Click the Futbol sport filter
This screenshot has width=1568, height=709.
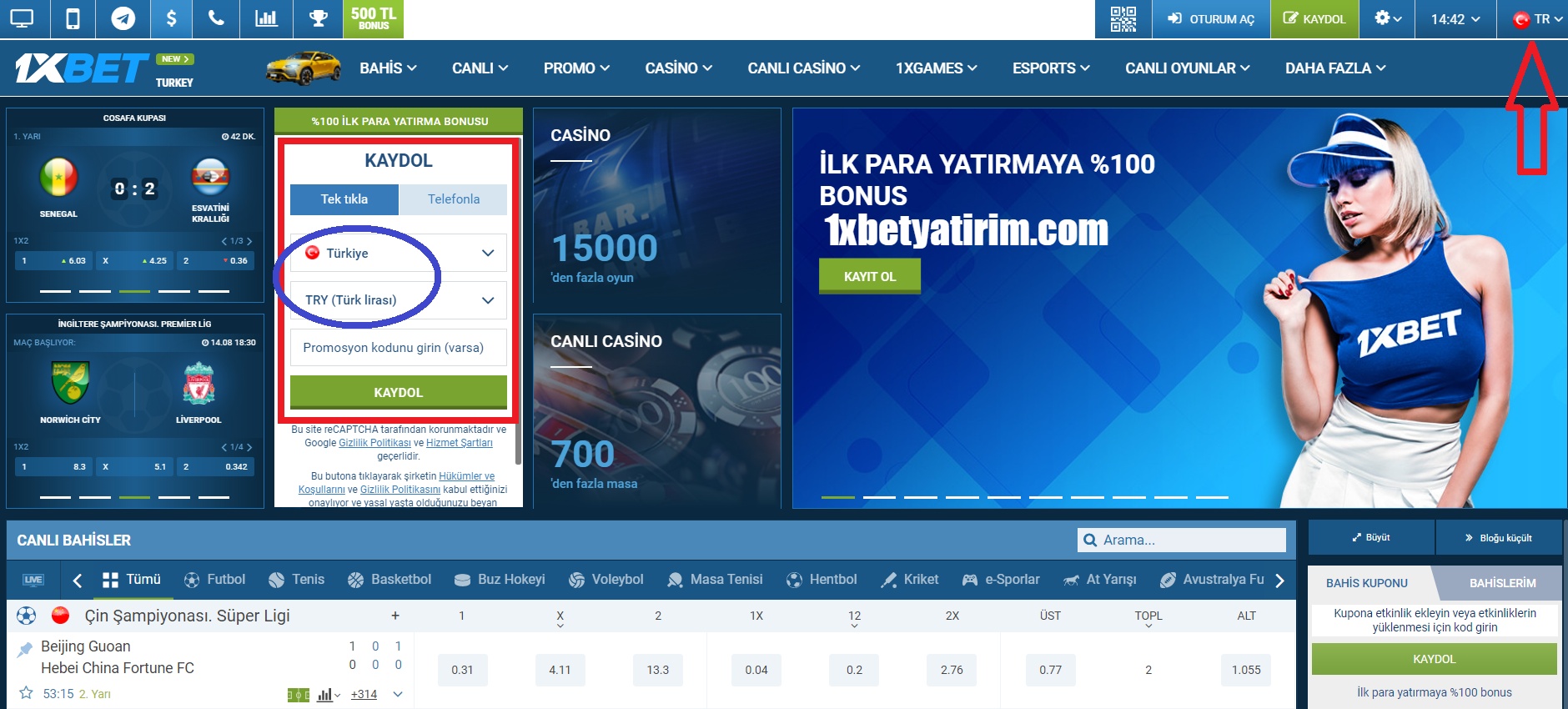point(214,580)
